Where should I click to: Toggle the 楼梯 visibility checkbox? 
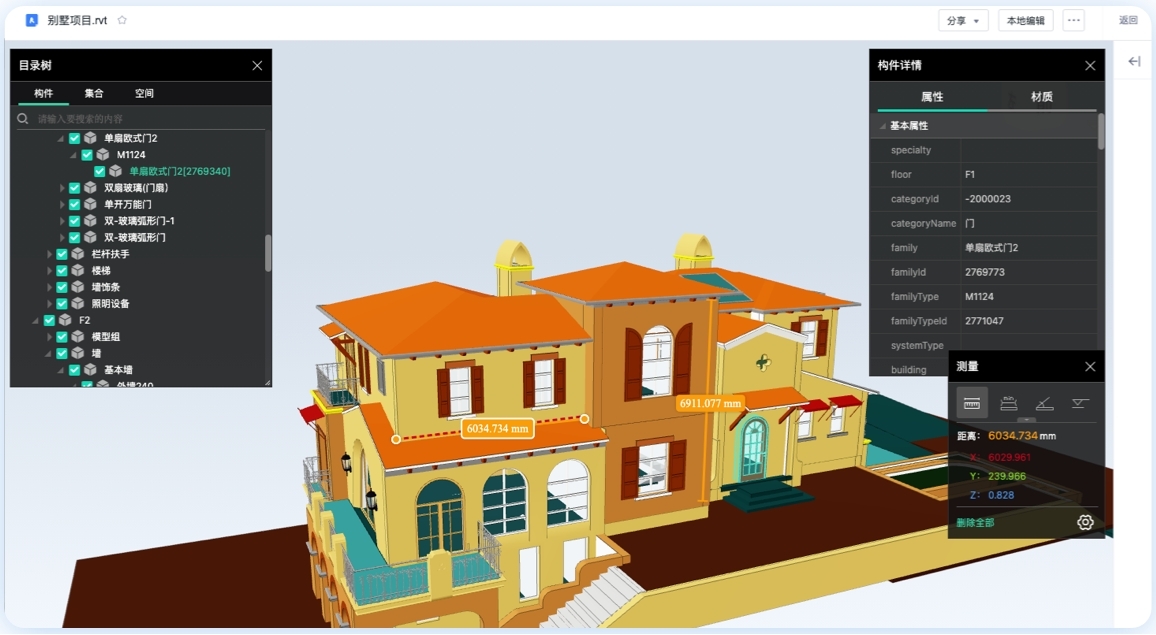coord(62,271)
